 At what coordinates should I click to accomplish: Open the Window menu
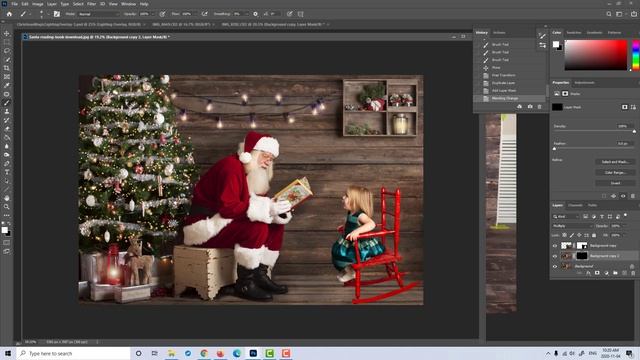(x=128, y=4)
